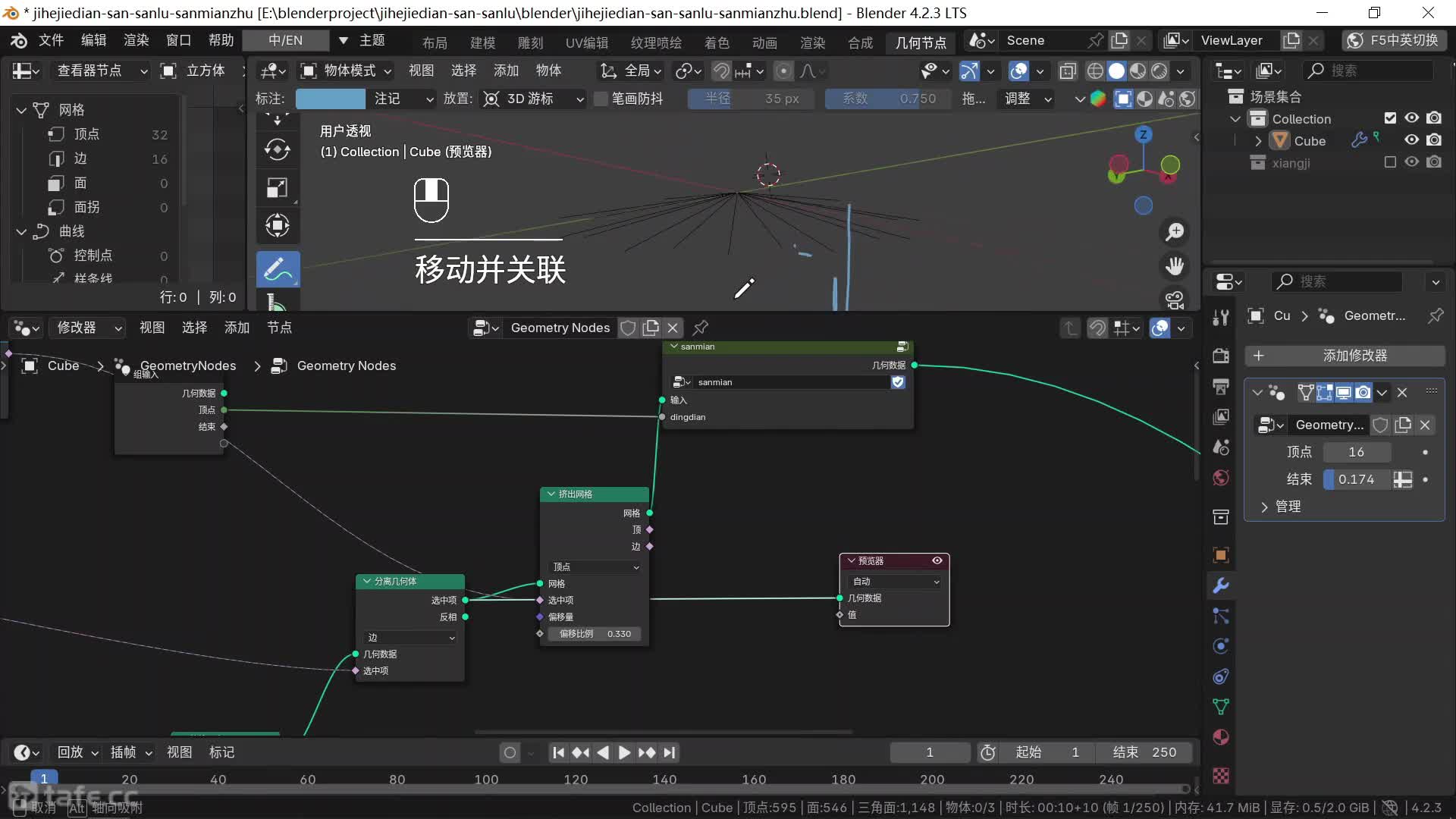Screen dimensions: 1456x819
Task: Hide the Cube object in the outliner
Action: pos(1411,140)
